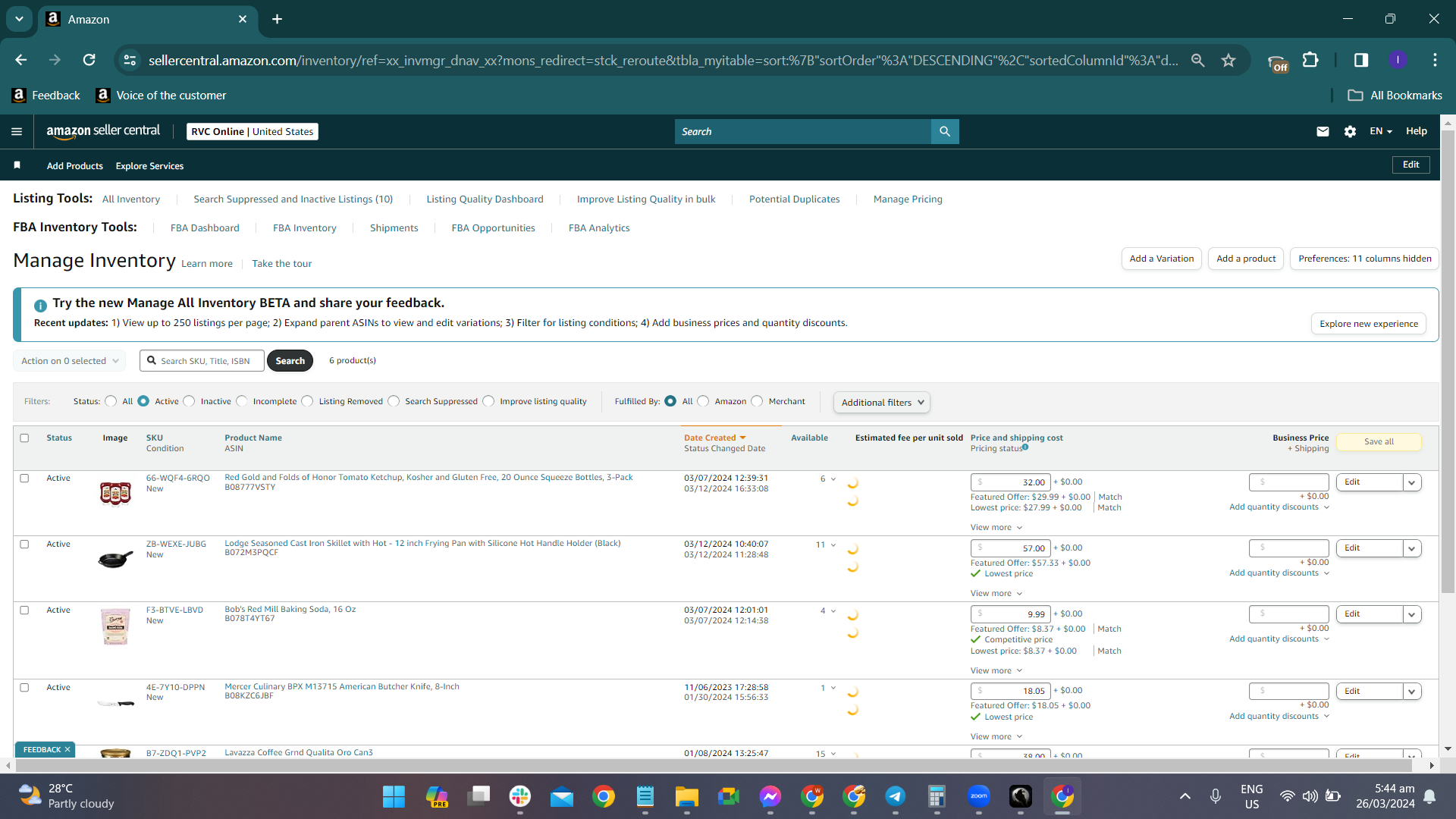
Task: Expand Add quantity discounts for Lodge Skillet
Action: click(1279, 573)
